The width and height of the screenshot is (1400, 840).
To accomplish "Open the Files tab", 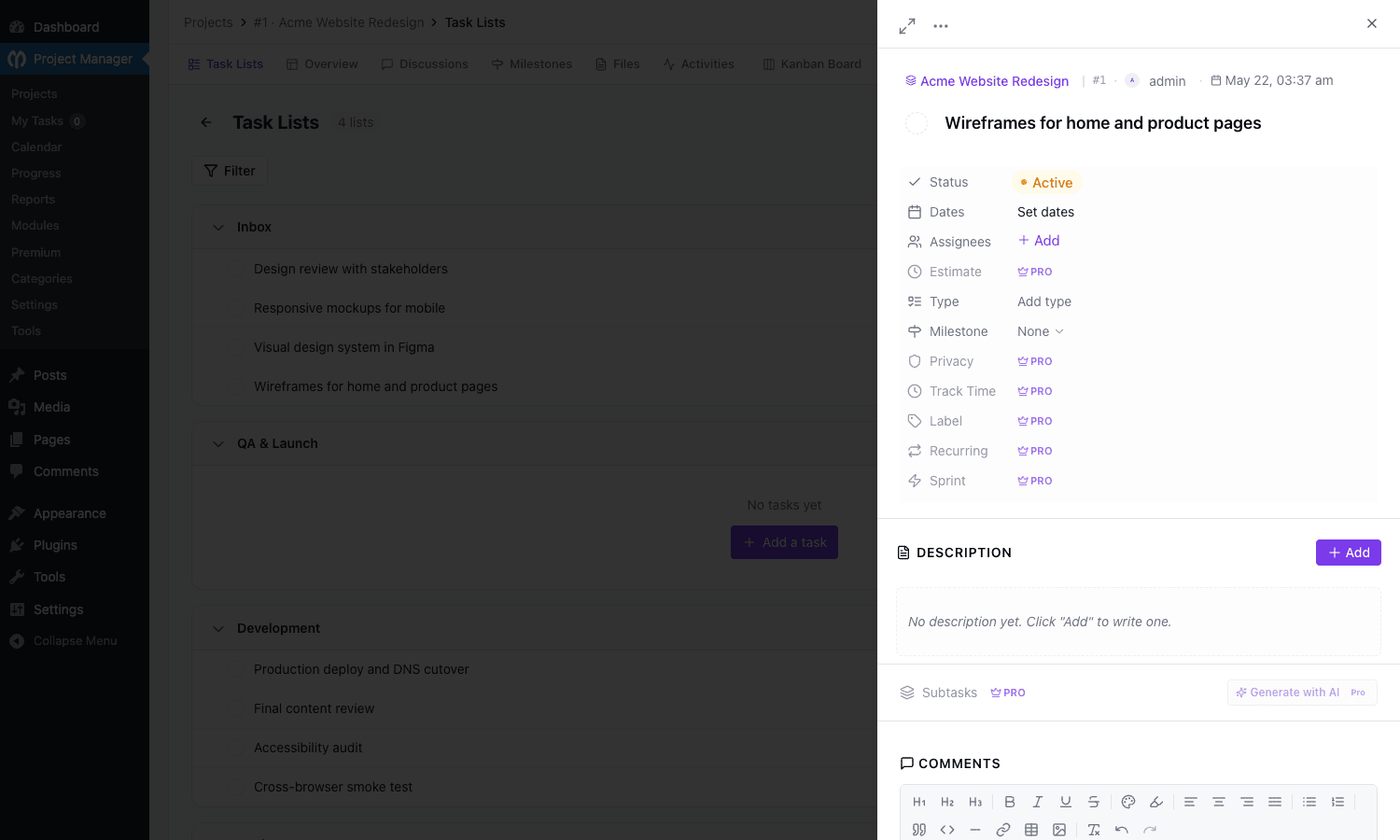I will (x=618, y=64).
